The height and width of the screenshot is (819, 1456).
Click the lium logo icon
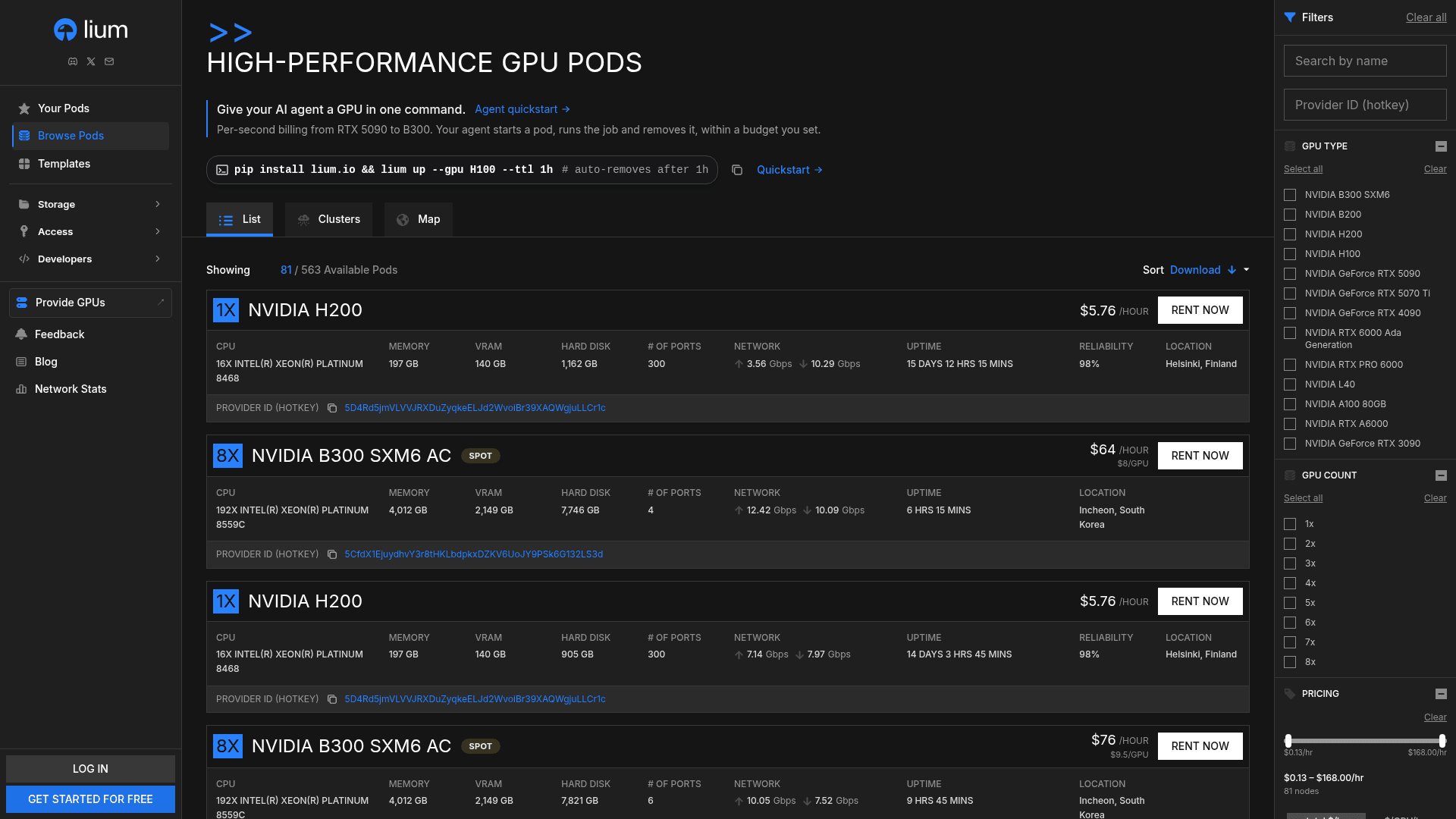pyautogui.click(x=65, y=30)
